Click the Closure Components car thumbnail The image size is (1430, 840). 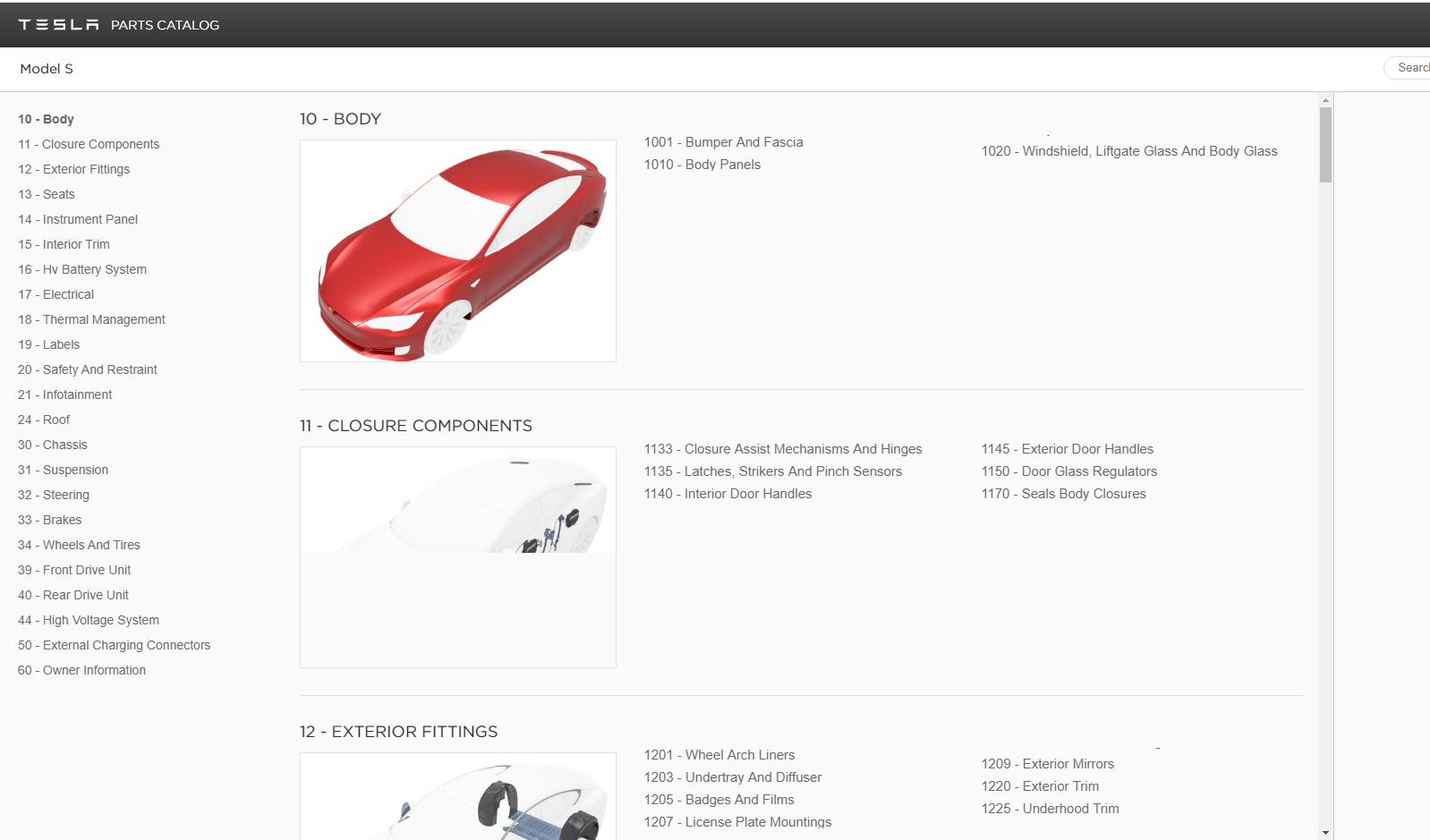click(458, 557)
